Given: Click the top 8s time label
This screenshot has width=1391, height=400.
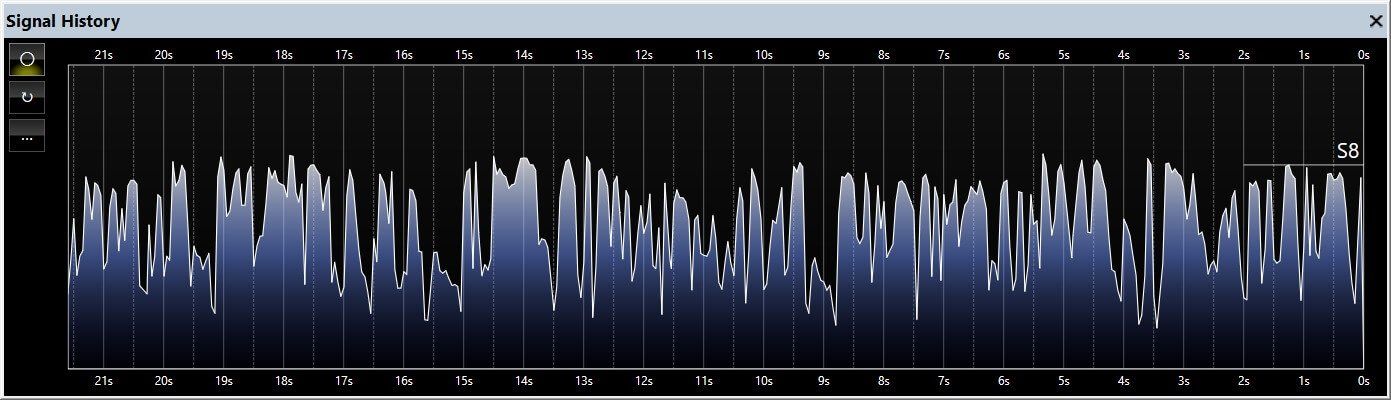Looking at the screenshot, I should (883, 55).
